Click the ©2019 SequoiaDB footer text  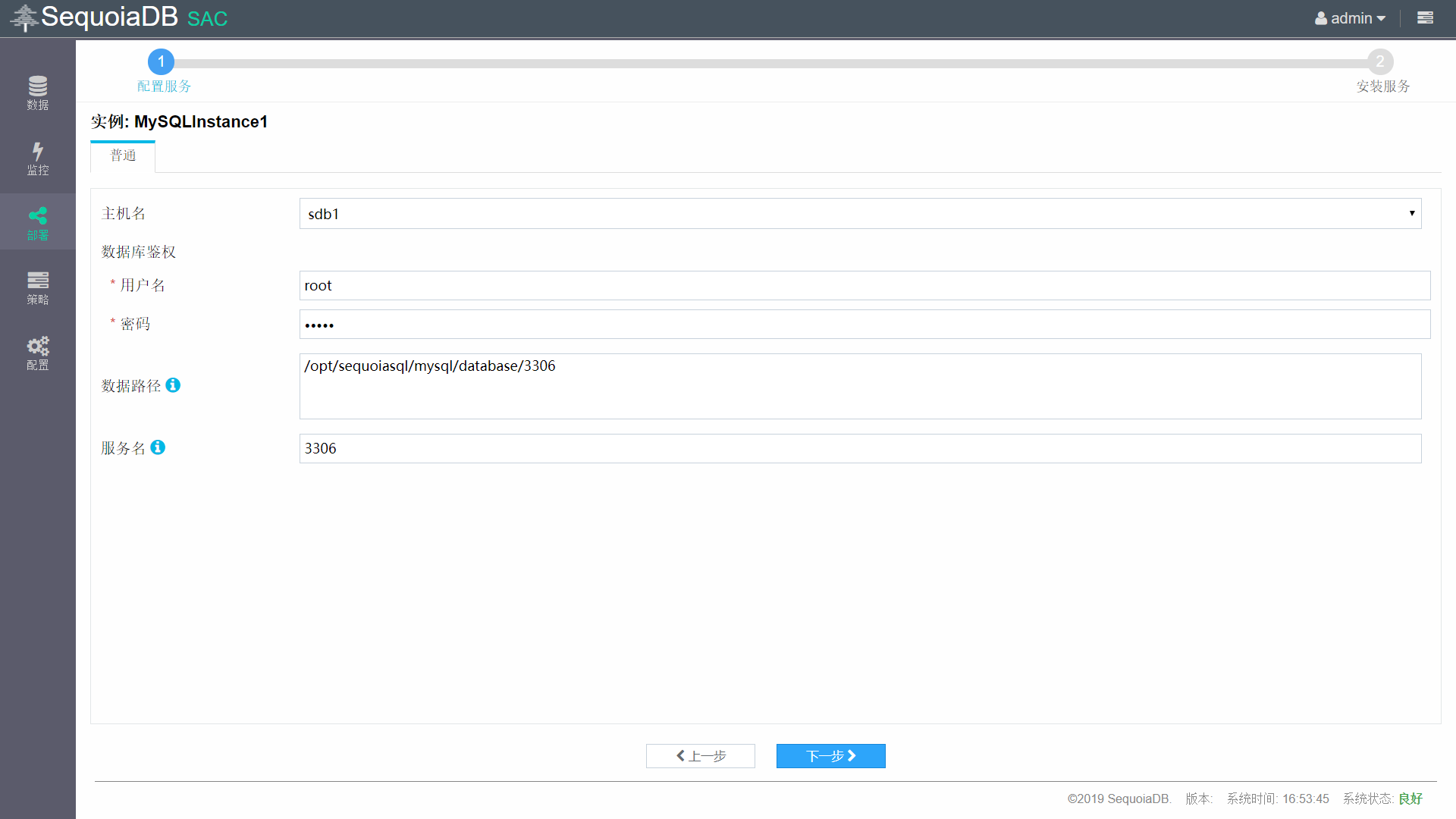tap(1119, 799)
